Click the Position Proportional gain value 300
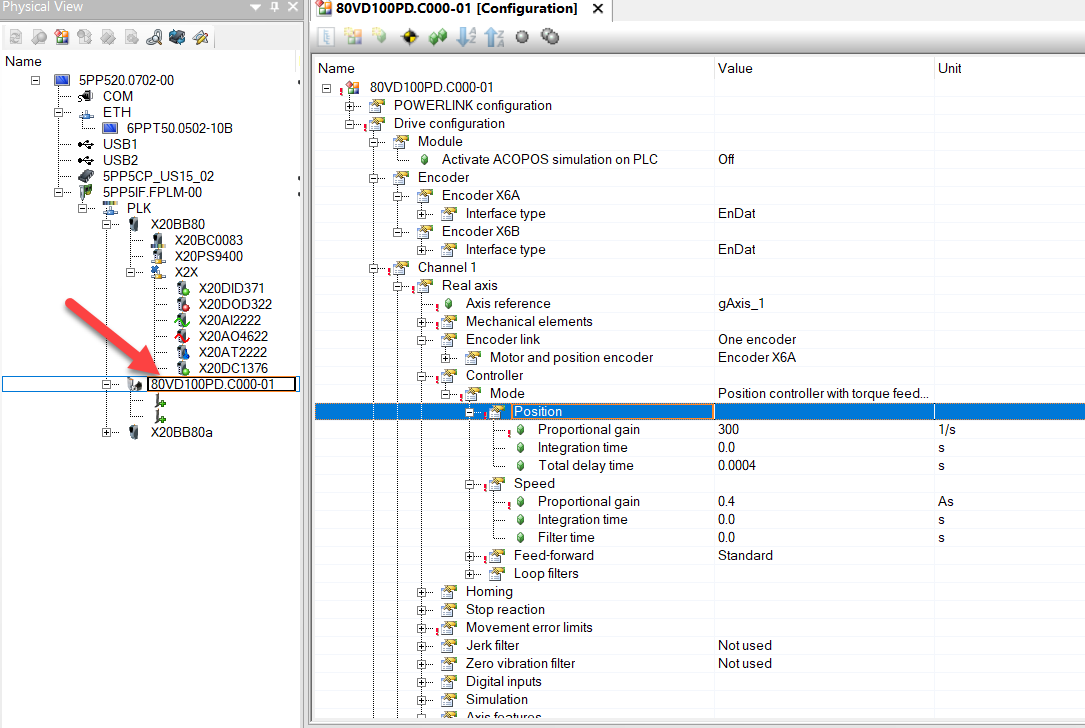This screenshot has width=1085, height=728. (729, 430)
